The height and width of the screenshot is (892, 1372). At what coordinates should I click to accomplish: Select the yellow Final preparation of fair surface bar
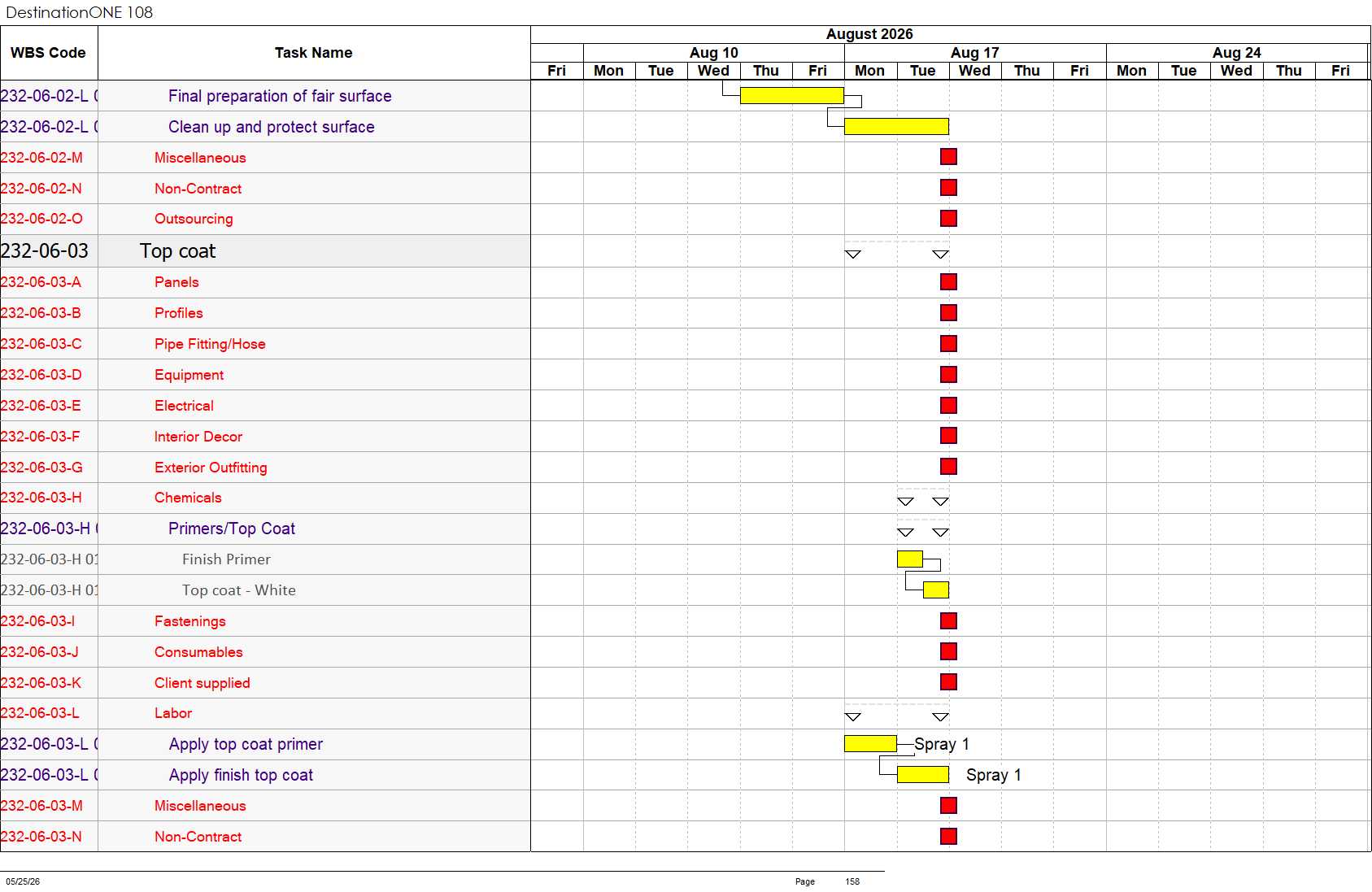click(792, 96)
